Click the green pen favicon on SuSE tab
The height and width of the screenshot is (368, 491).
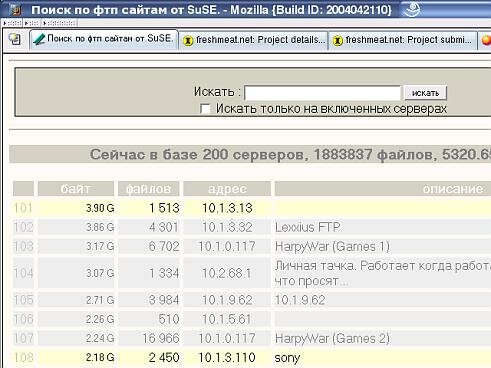pos(39,40)
